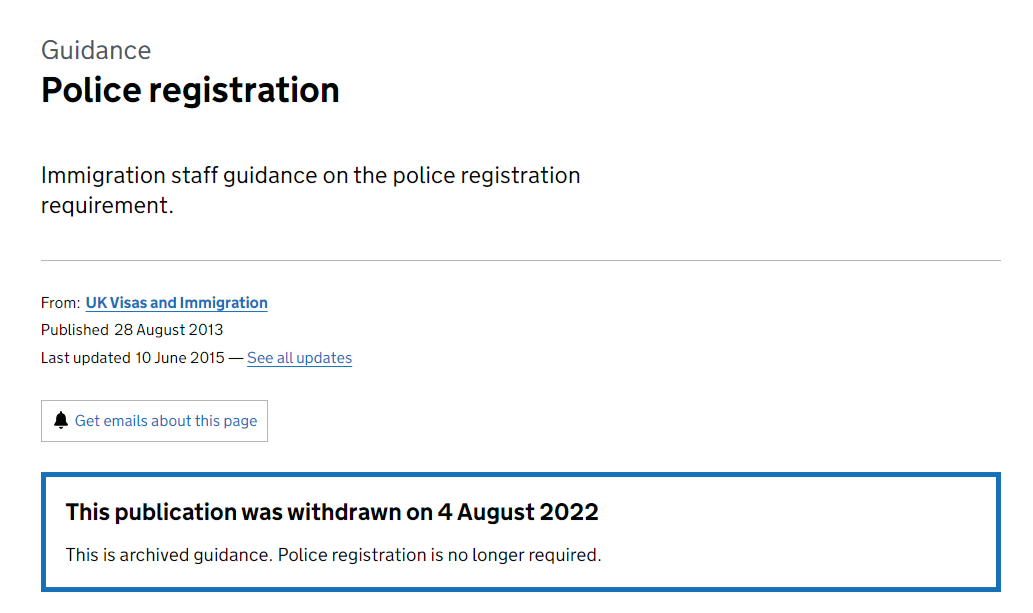Screen dimensions: 1033x613
Task: Click the 28 August 2013 publication date
Action: [x=168, y=330]
